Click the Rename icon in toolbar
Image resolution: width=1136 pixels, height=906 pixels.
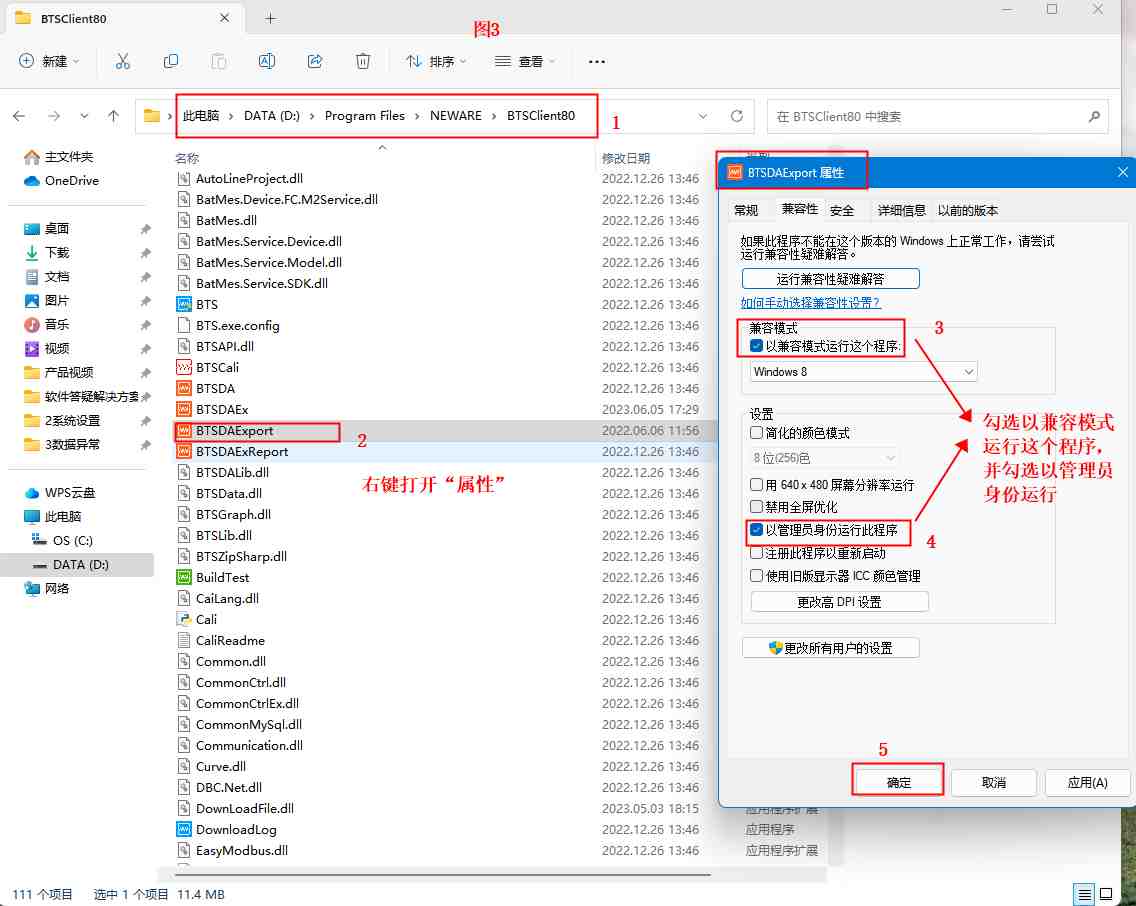[x=267, y=62]
